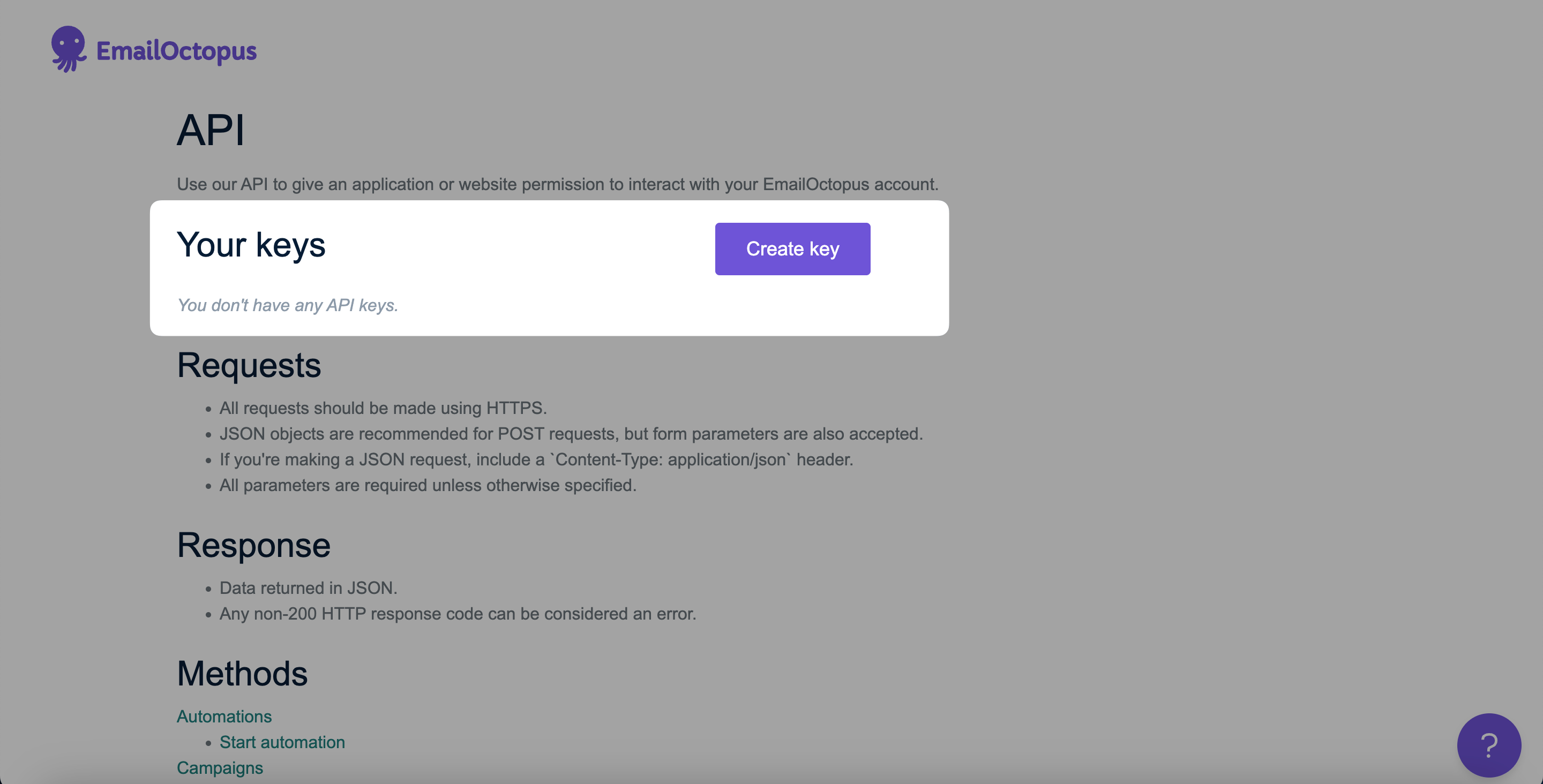Open the Automations methods link
This screenshot has width=1543, height=784.
[x=224, y=717]
